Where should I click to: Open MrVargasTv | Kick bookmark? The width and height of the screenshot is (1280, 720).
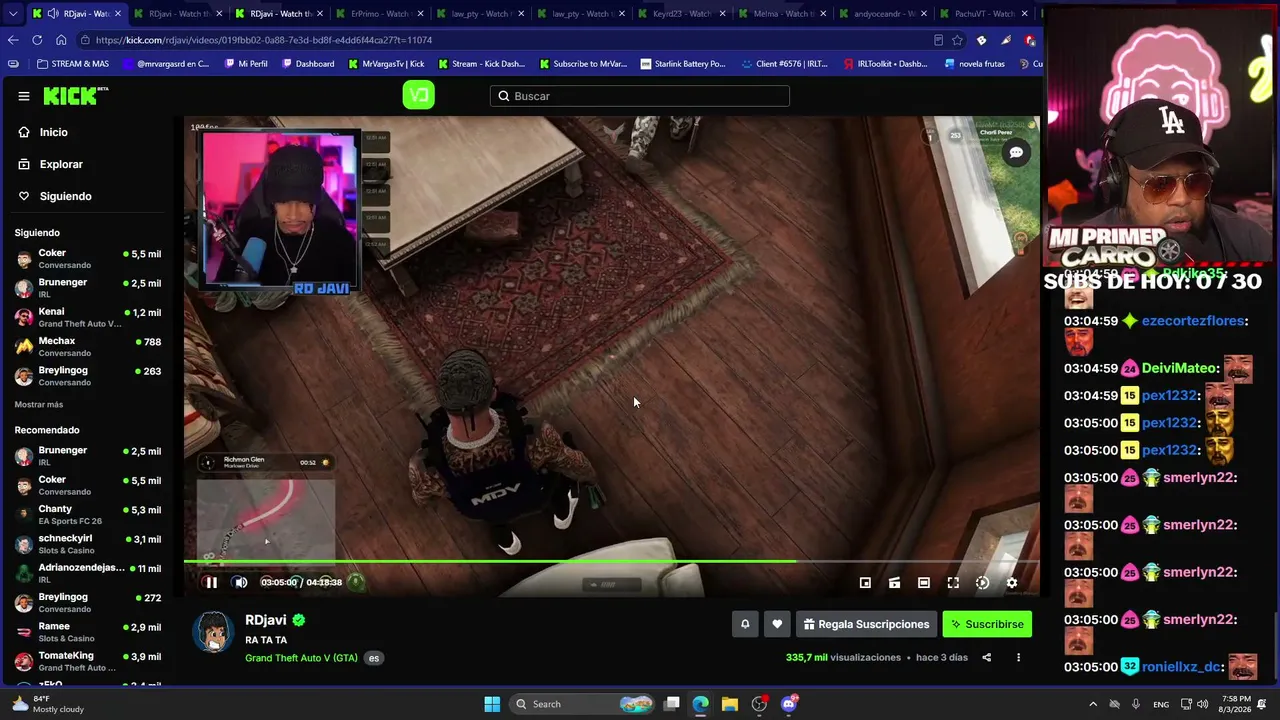point(386,64)
